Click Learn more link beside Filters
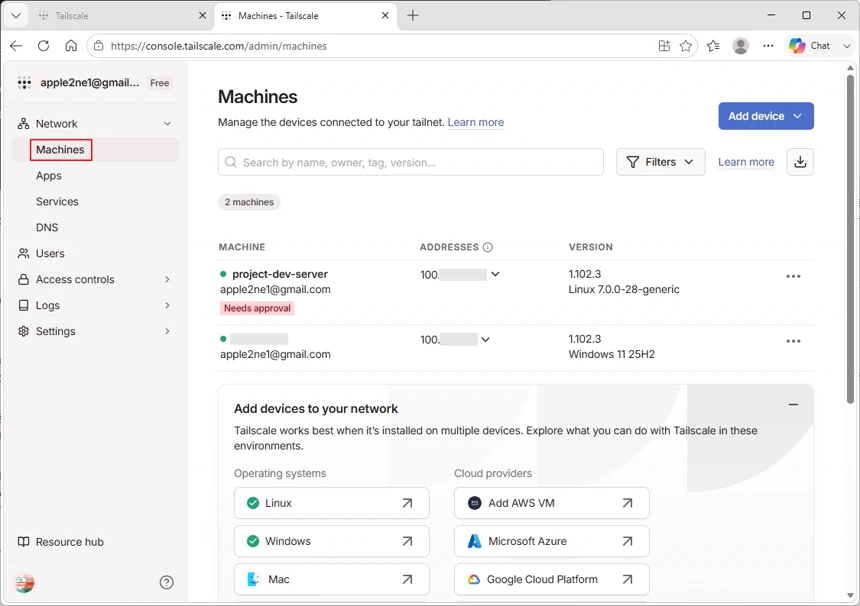The image size is (860, 606). point(746,162)
